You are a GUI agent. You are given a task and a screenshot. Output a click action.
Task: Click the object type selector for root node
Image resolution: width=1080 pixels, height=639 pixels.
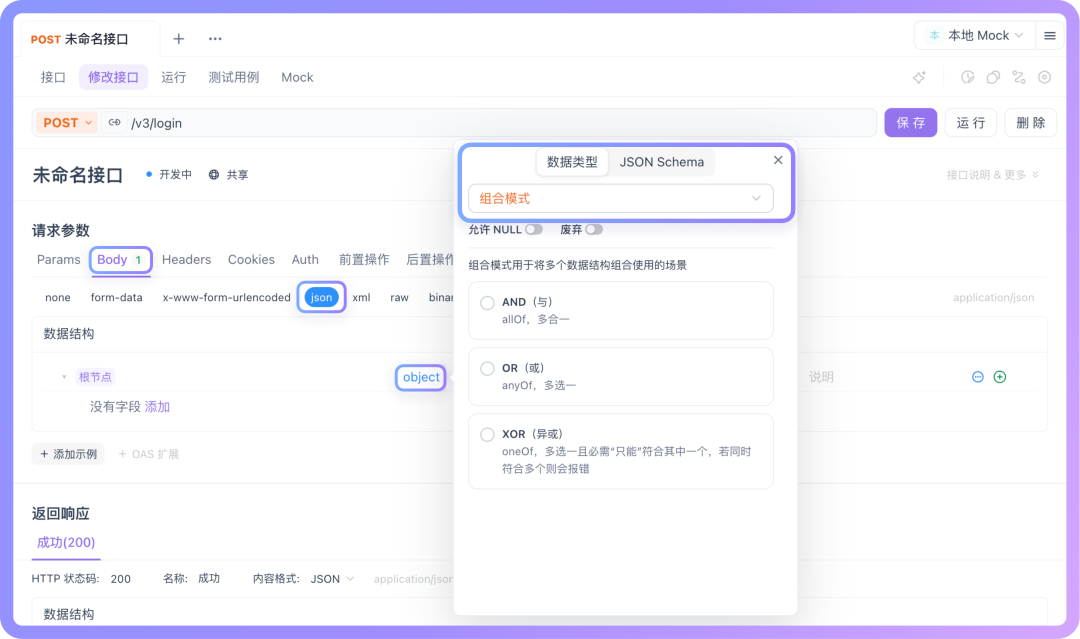(x=421, y=377)
